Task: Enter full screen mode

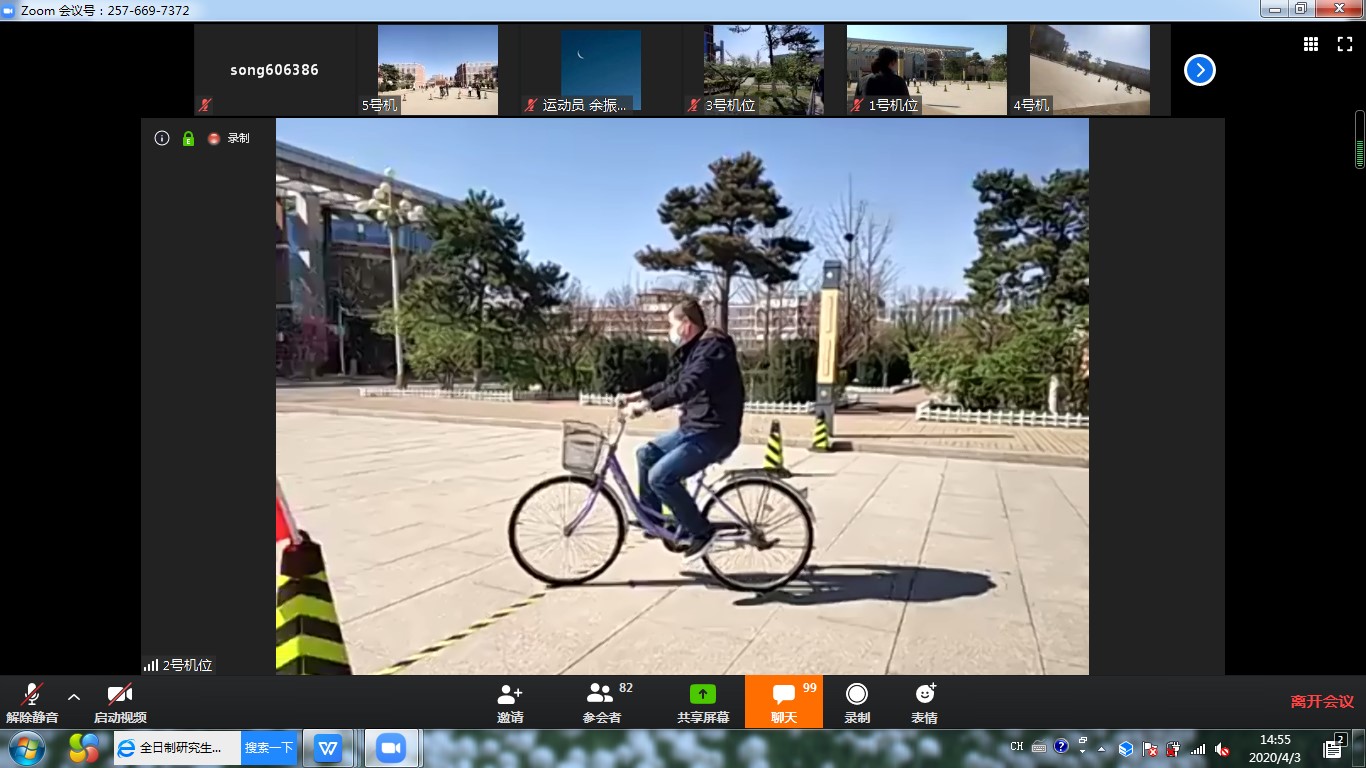Action: click(x=1345, y=44)
